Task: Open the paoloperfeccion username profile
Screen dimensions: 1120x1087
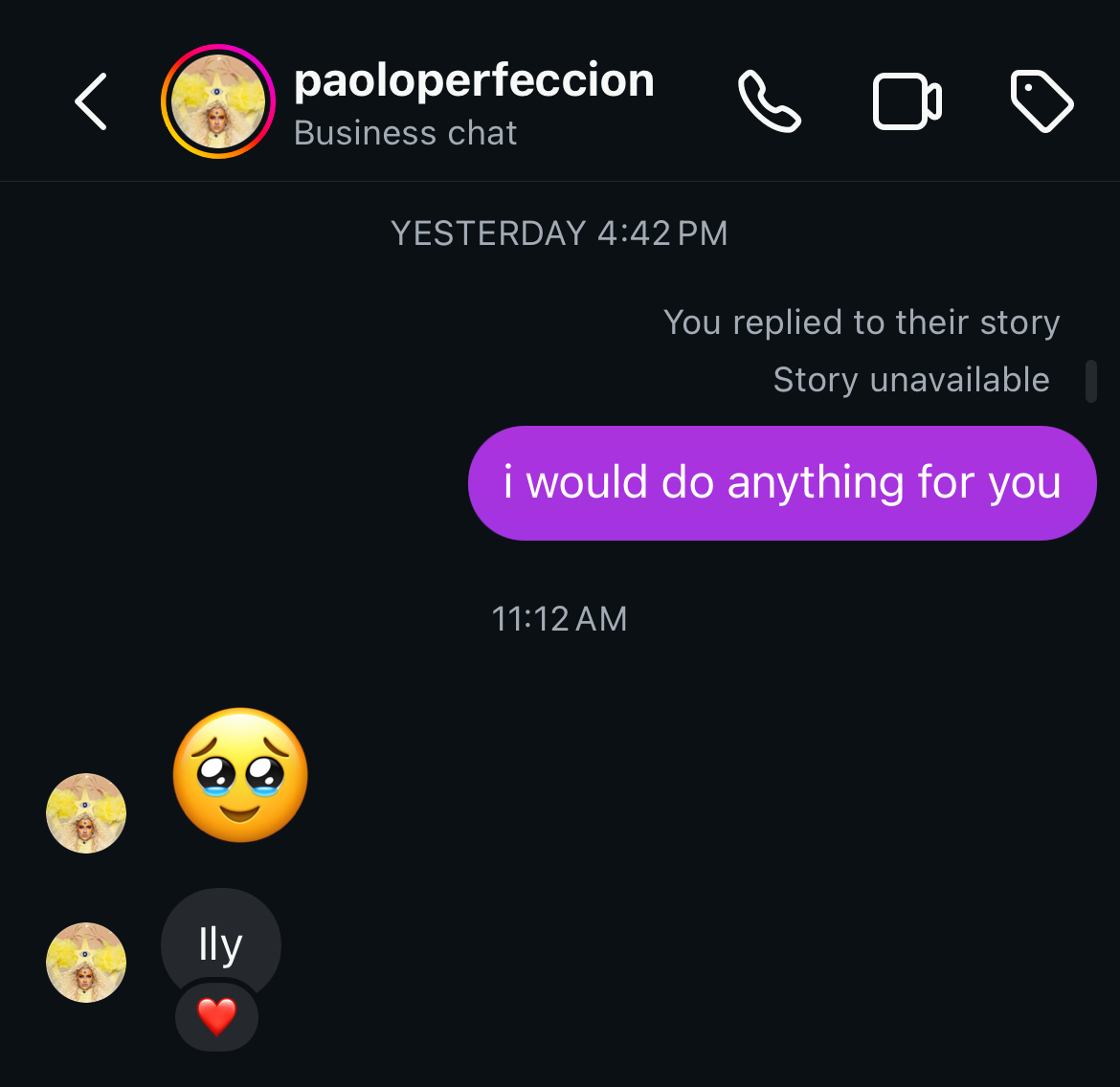Action: coord(474,80)
